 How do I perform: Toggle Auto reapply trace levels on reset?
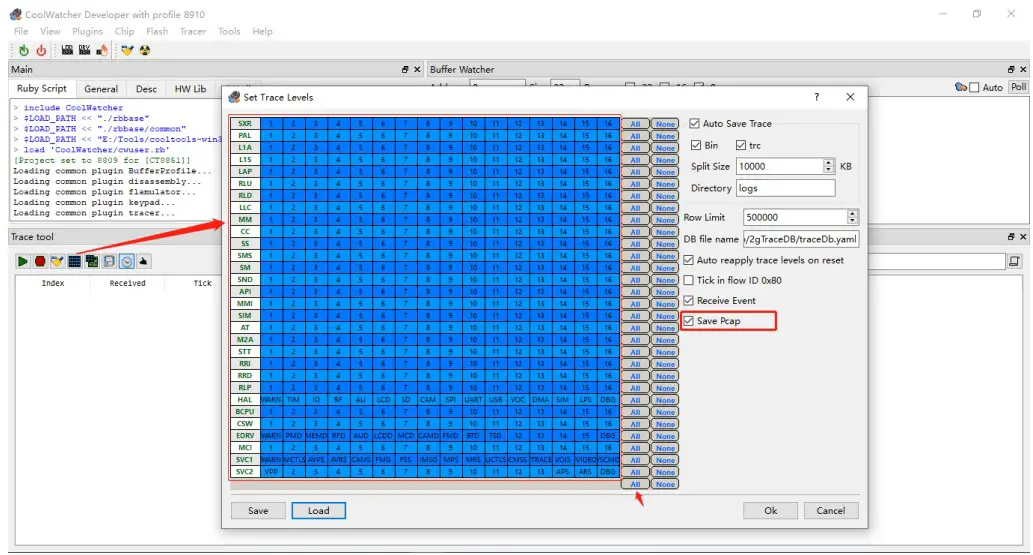688,260
